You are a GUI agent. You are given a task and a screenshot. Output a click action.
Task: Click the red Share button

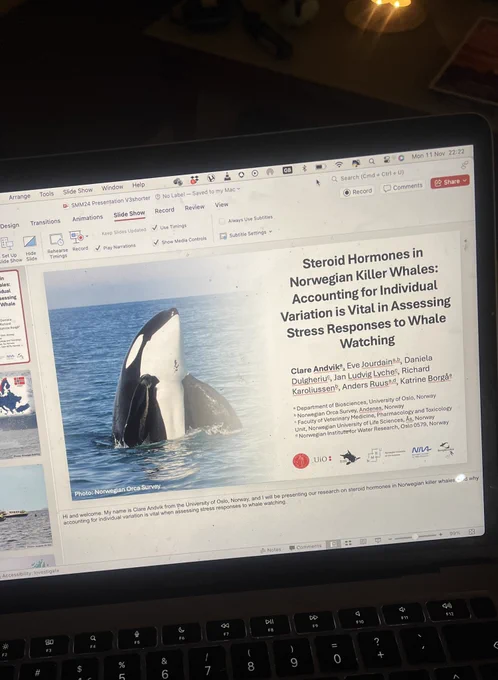[x=450, y=181]
